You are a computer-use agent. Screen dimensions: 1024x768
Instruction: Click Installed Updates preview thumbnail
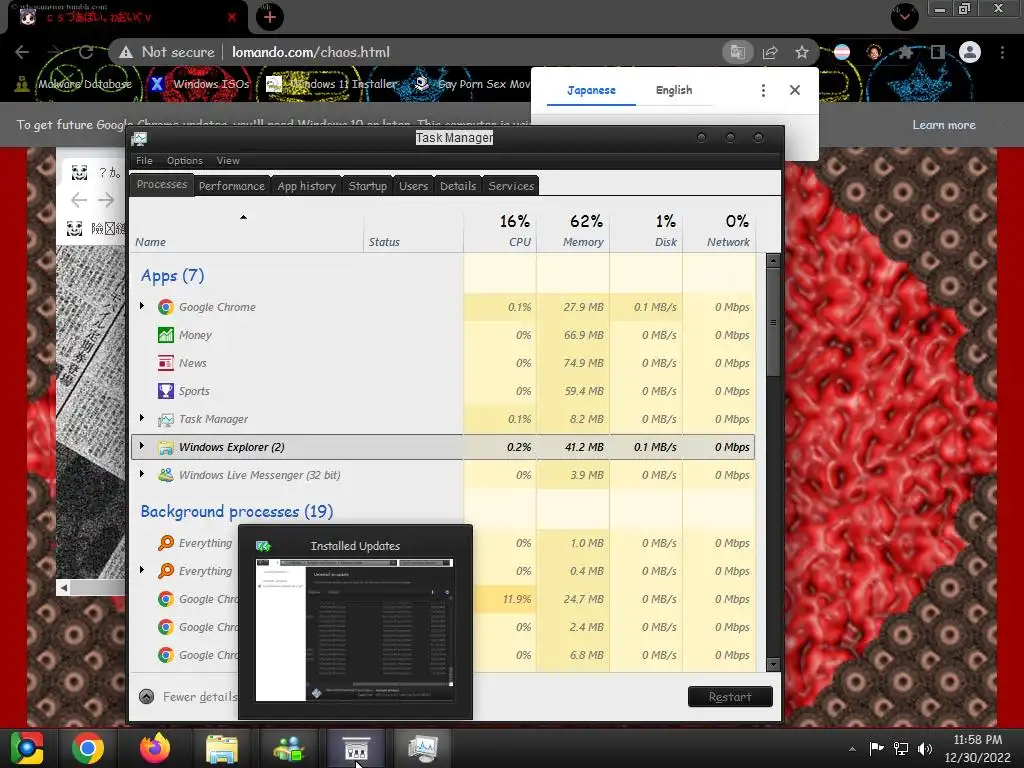pos(355,630)
